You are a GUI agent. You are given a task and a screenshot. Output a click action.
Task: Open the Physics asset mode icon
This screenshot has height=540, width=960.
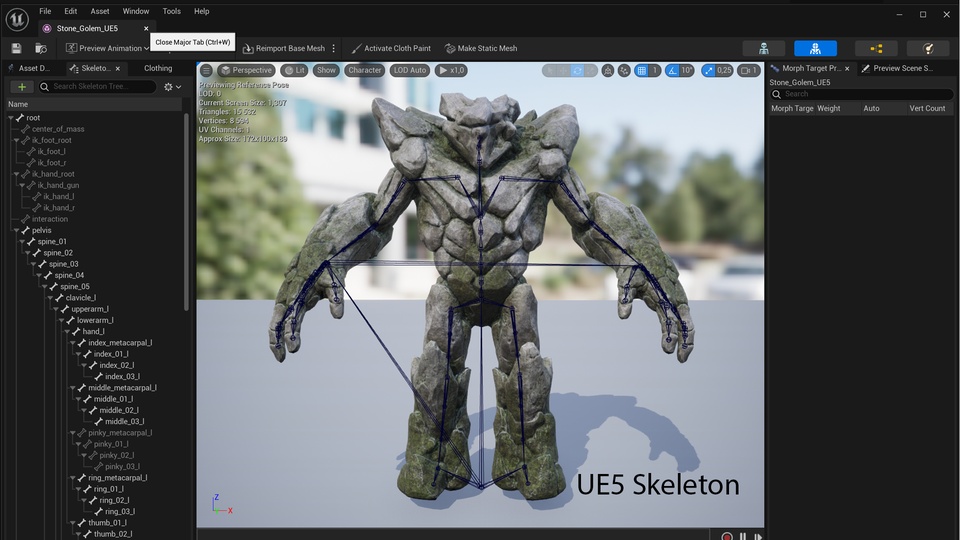(x=927, y=48)
